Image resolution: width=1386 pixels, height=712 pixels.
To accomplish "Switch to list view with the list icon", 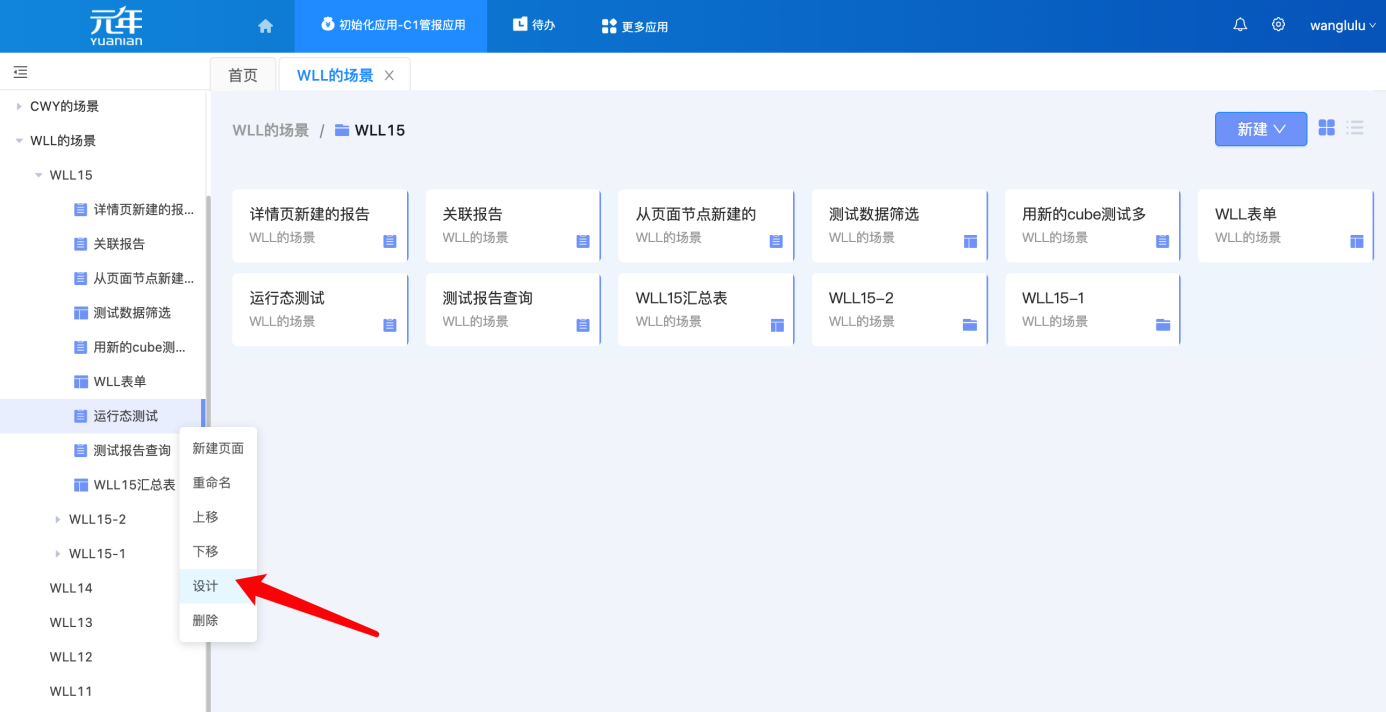I will click(1355, 128).
